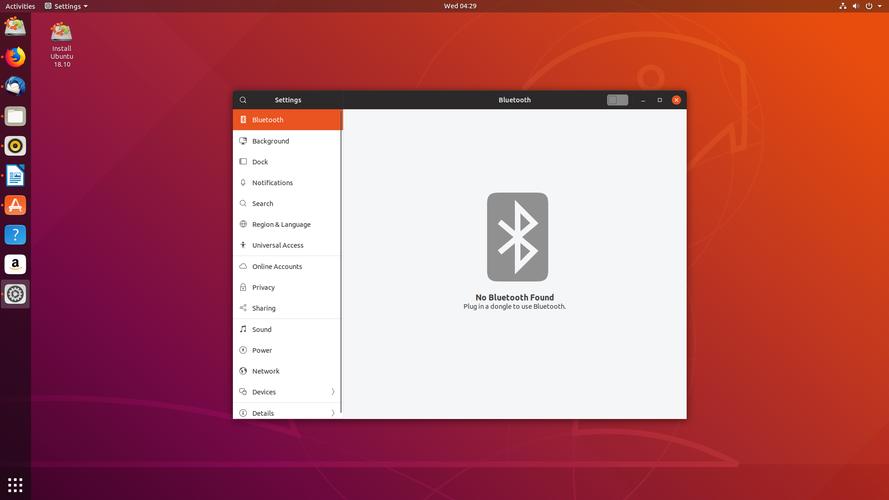Viewport: 889px width, 500px height.
Task: Open Files from the dock
Action: tap(15, 116)
